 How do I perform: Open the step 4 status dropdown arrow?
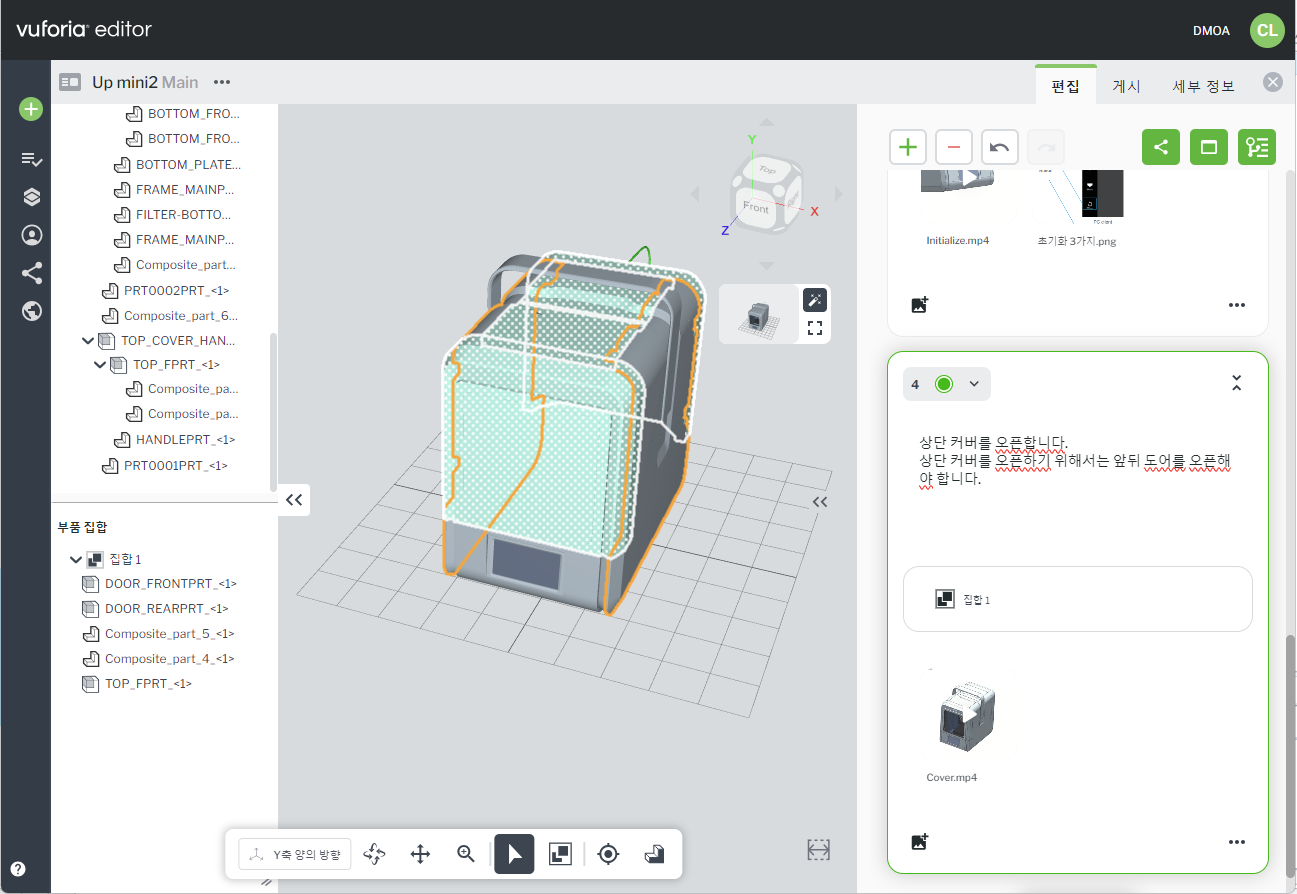[974, 384]
